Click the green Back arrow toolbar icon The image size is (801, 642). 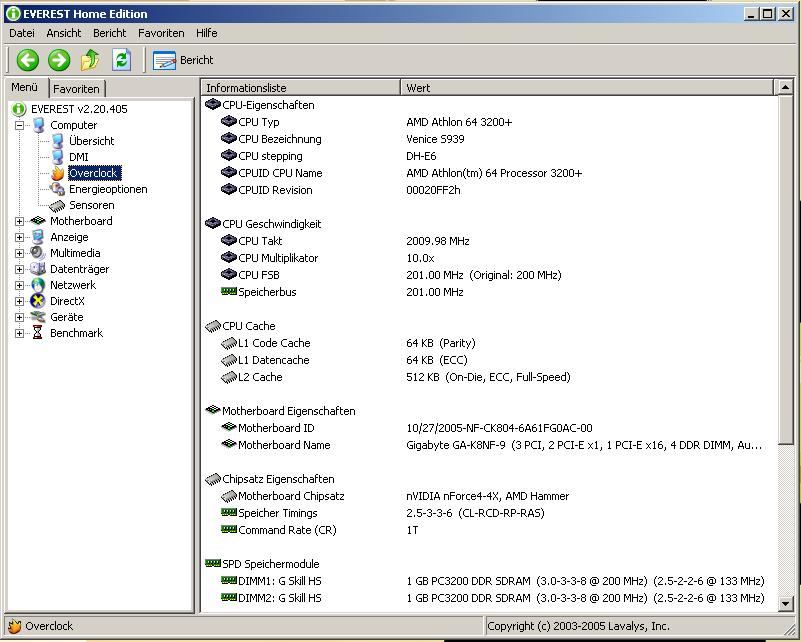tap(28, 60)
